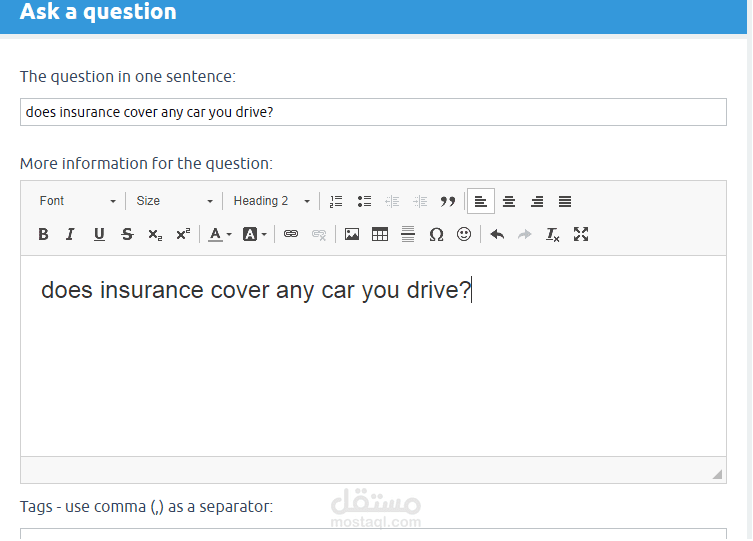753x541 pixels.
Task: Center align the text
Action: [509, 201]
